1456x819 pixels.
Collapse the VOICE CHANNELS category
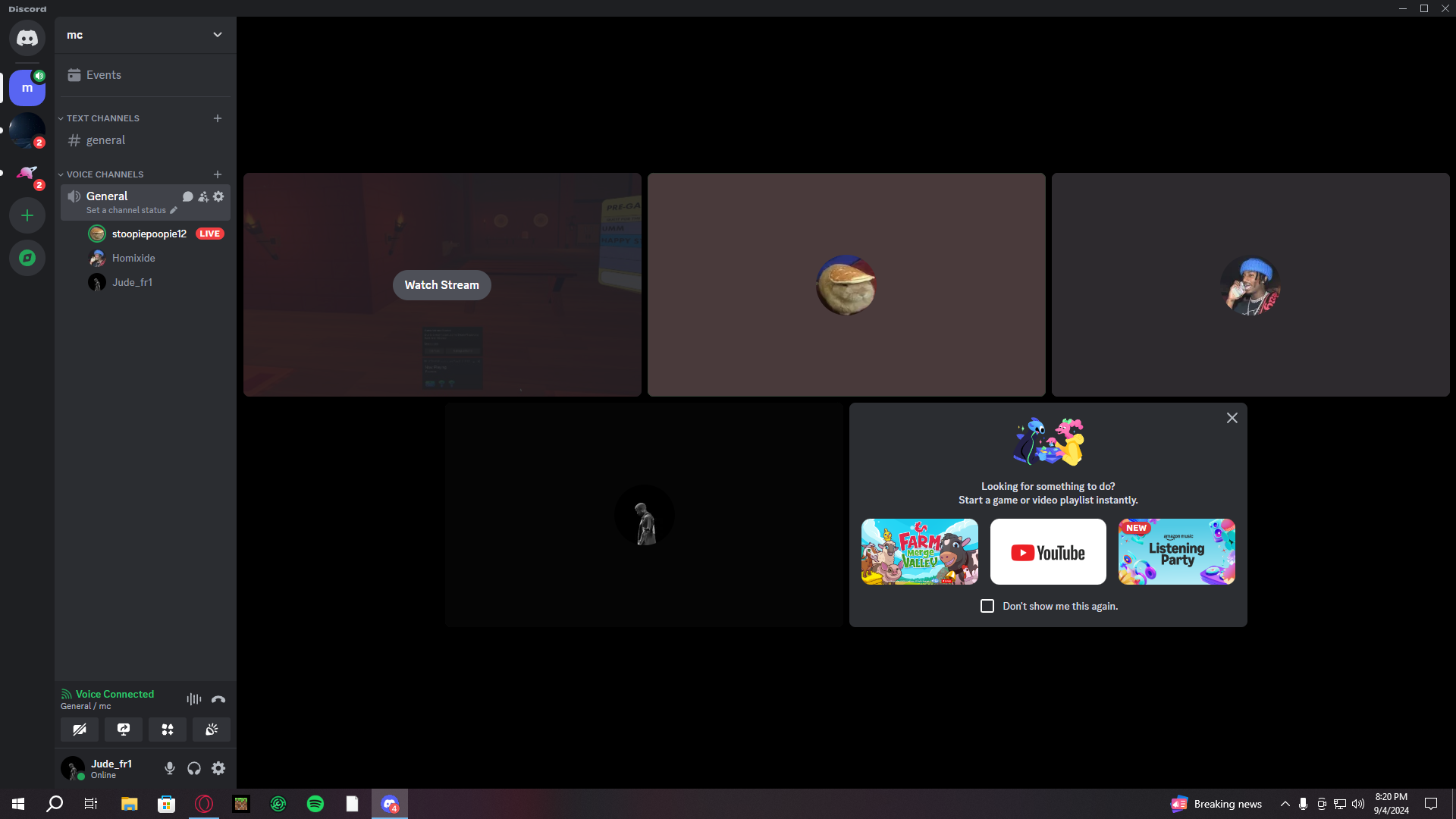105,174
